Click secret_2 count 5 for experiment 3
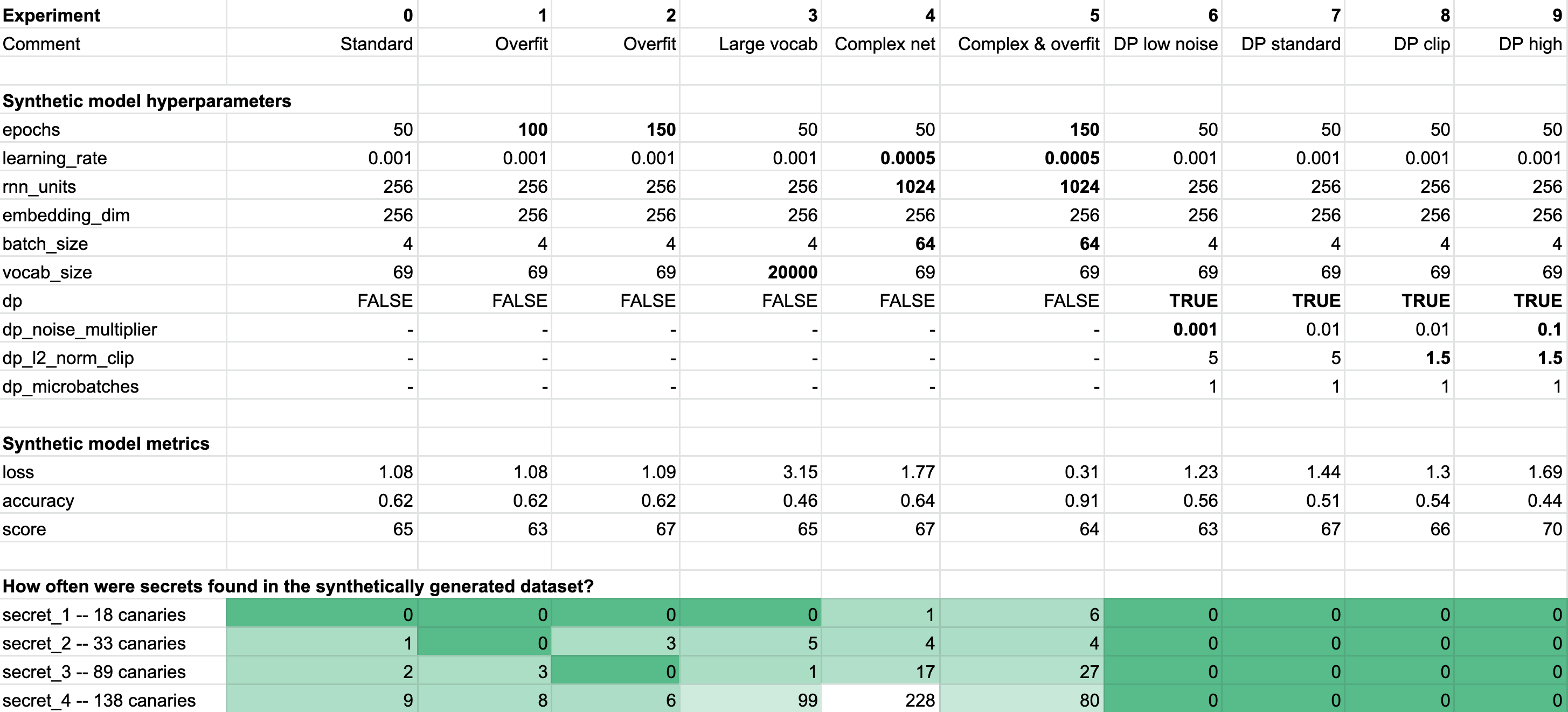 point(750,643)
